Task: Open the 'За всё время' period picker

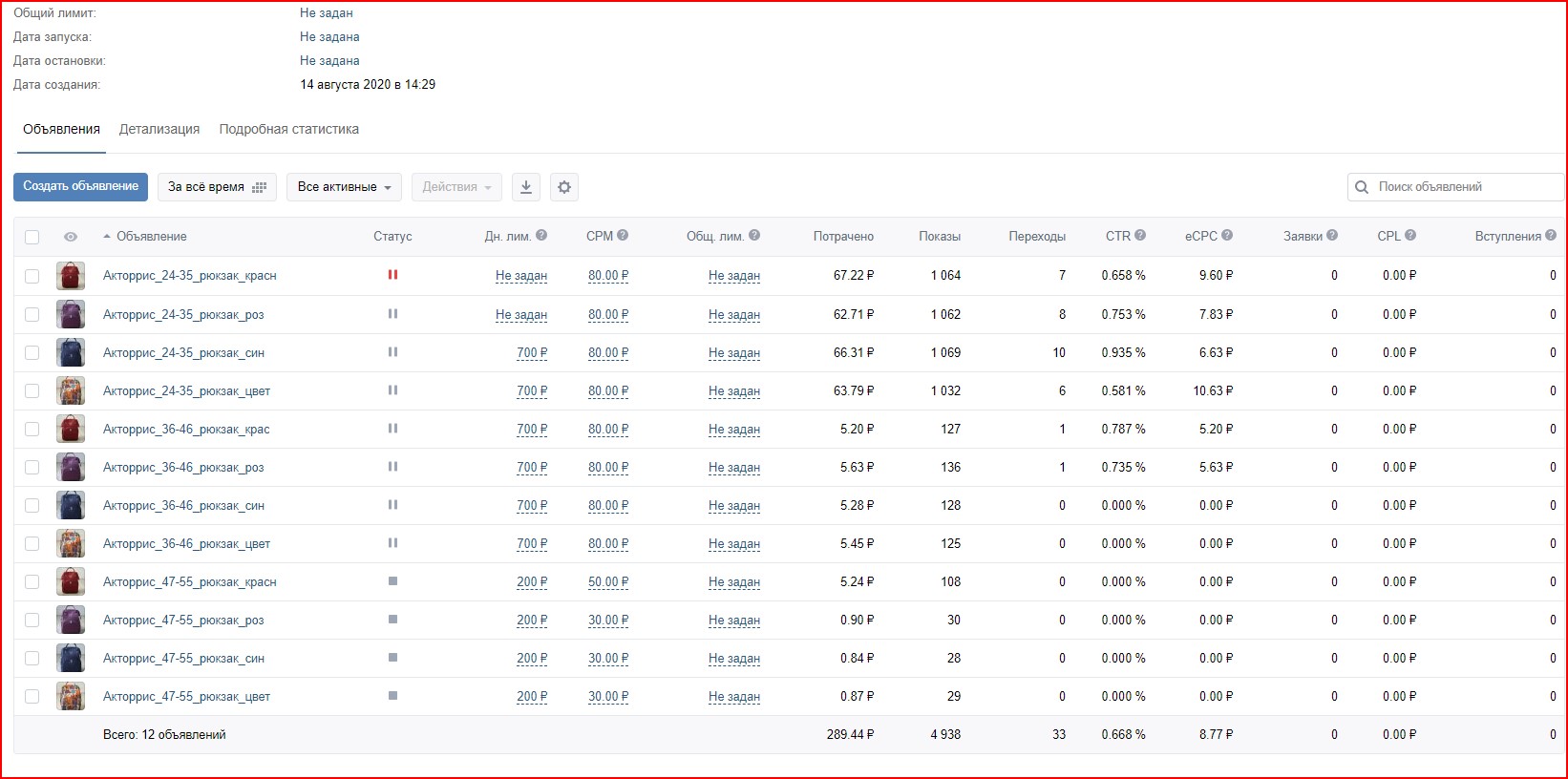Action: [217, 187]
